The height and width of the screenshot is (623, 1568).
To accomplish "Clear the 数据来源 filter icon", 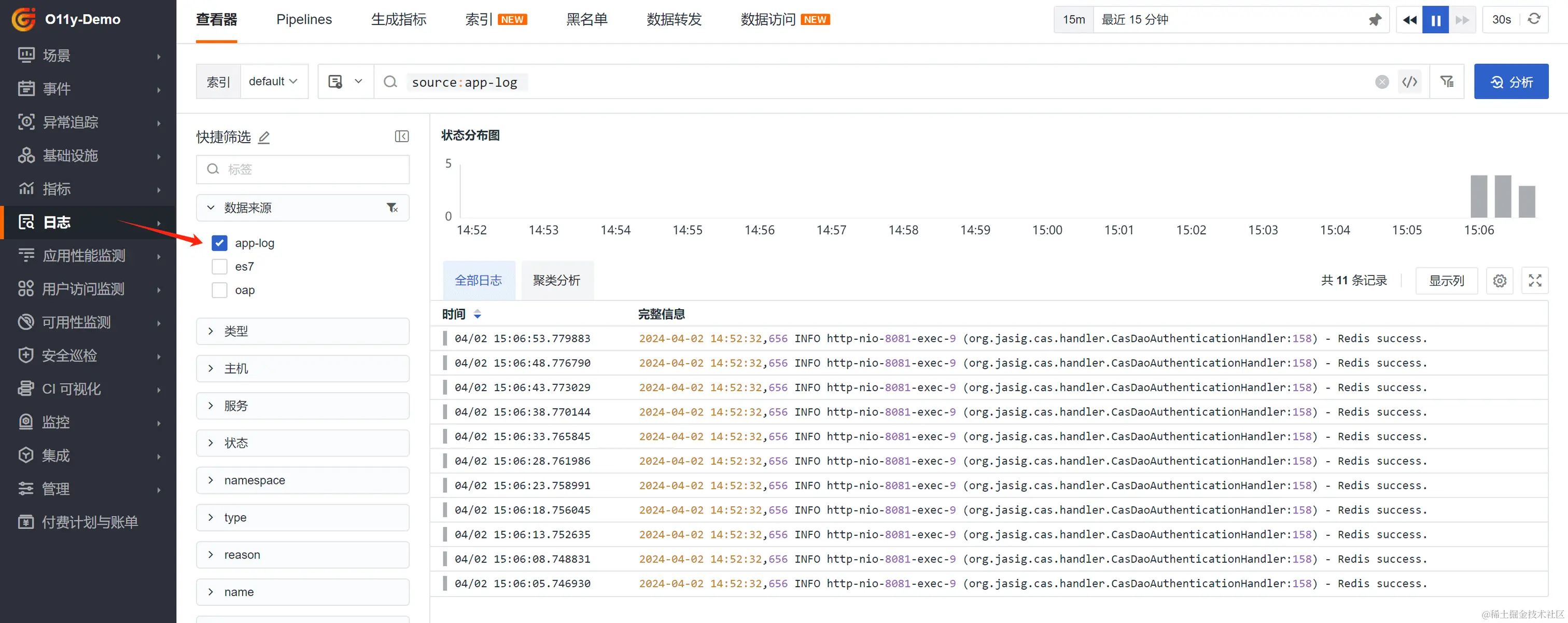I will (x=393, y=209).
